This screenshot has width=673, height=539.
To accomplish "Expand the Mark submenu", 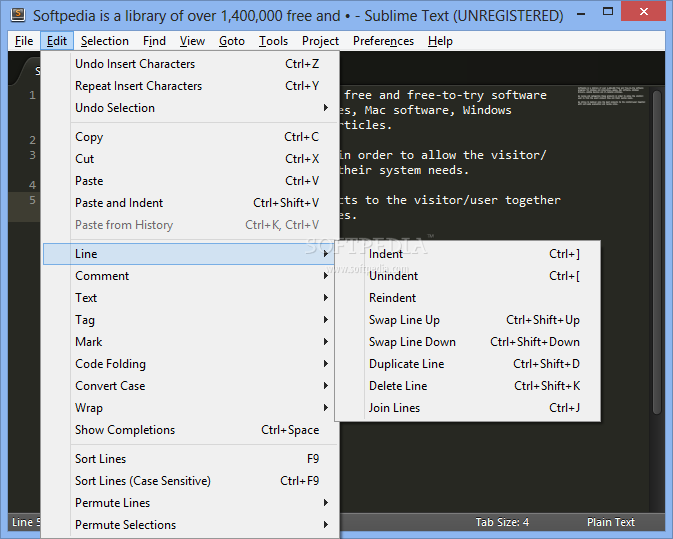I will pyautogui.click(x=191, y=342).
